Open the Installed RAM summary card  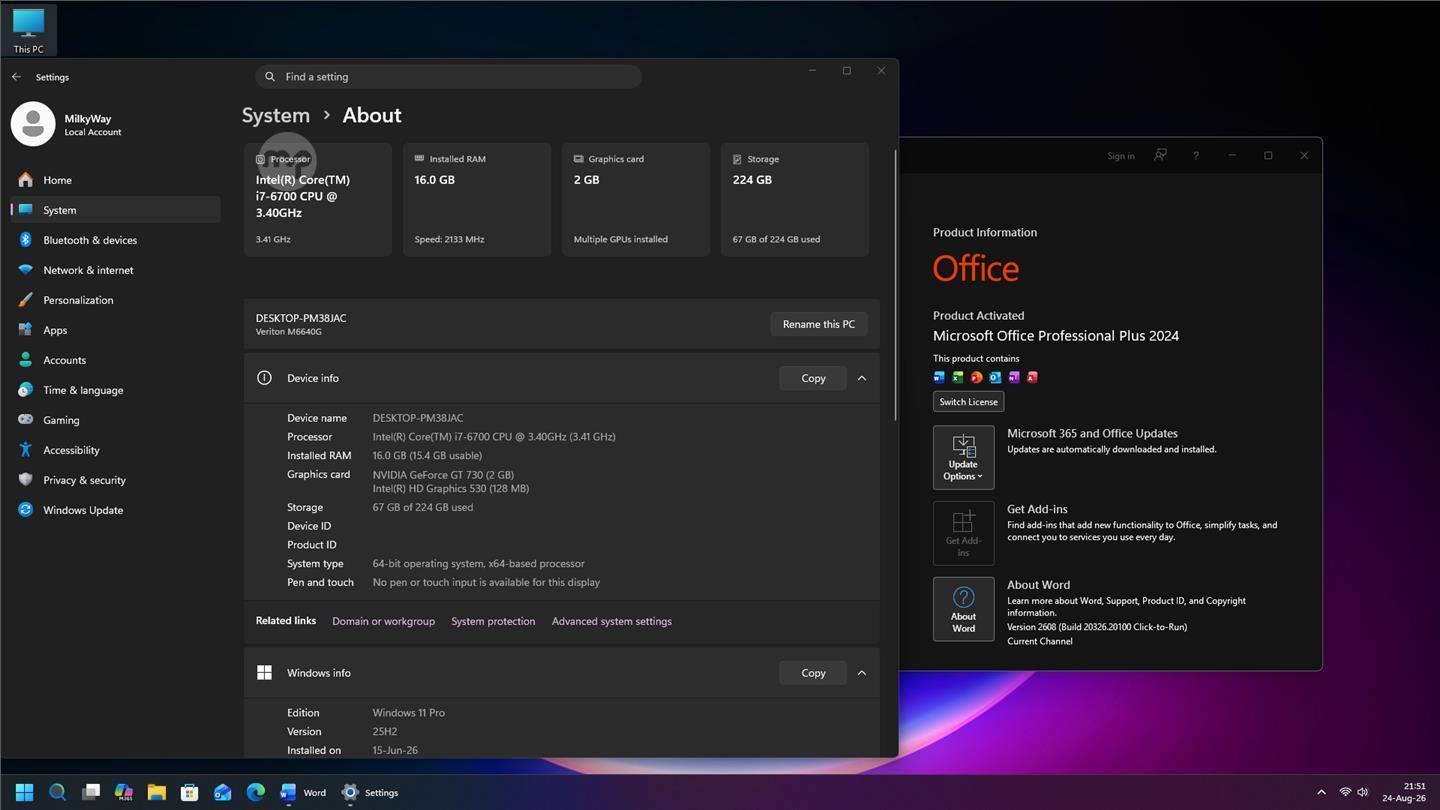[x=477, y=199]
